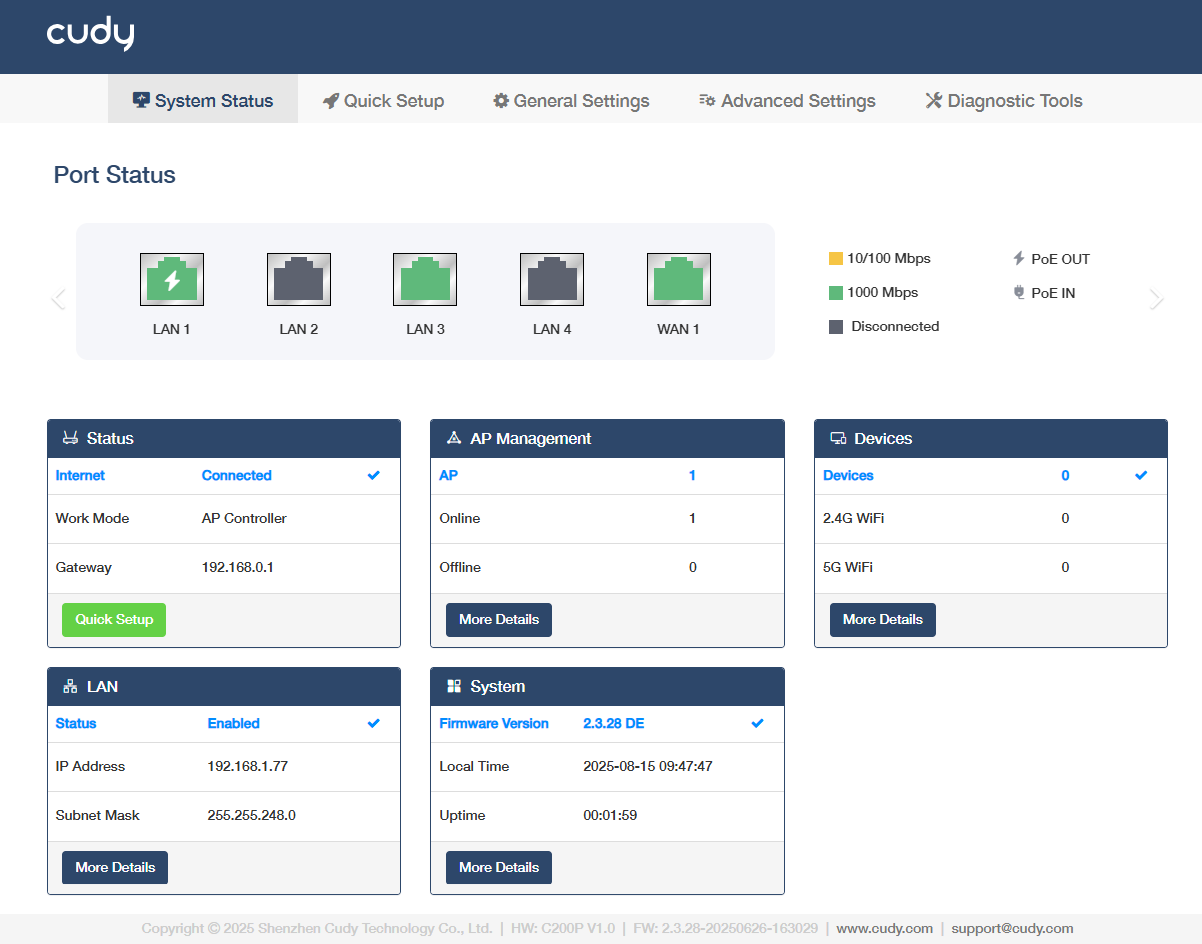The height and width of the screenshot is (944, 1202).
Task: Open More Details in LAN panel
Action: (115, 868)
